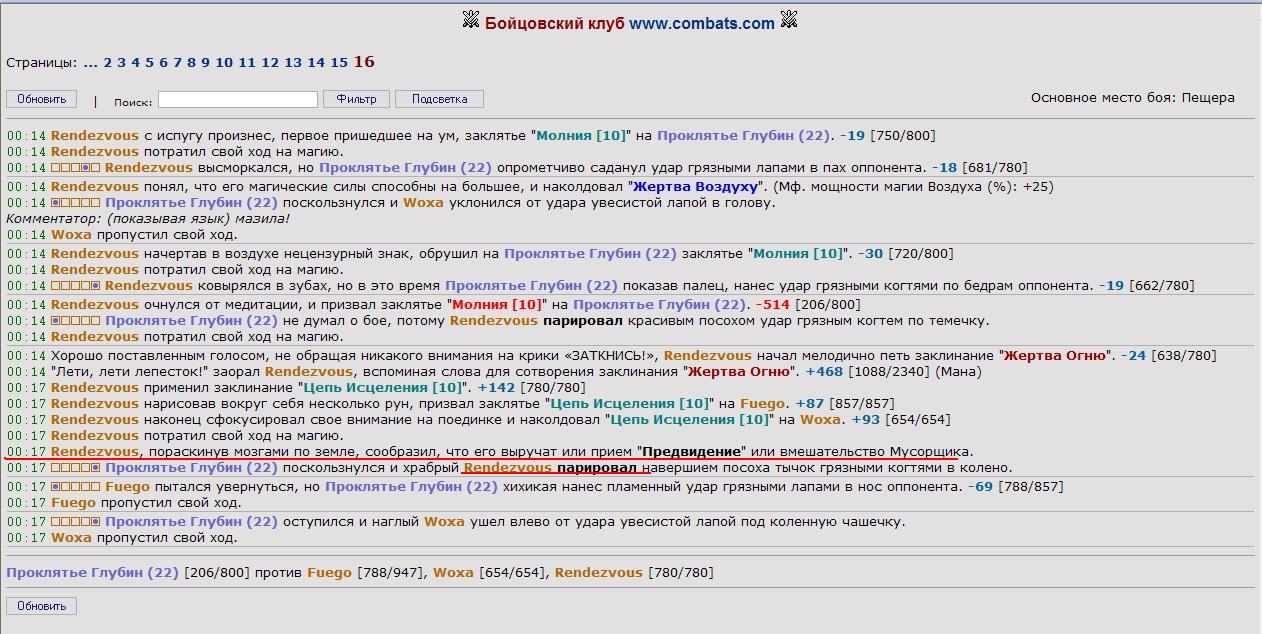Click Fuego in 'пропустил свой ход' row
Screen dimensions: 1262x634
73,503
